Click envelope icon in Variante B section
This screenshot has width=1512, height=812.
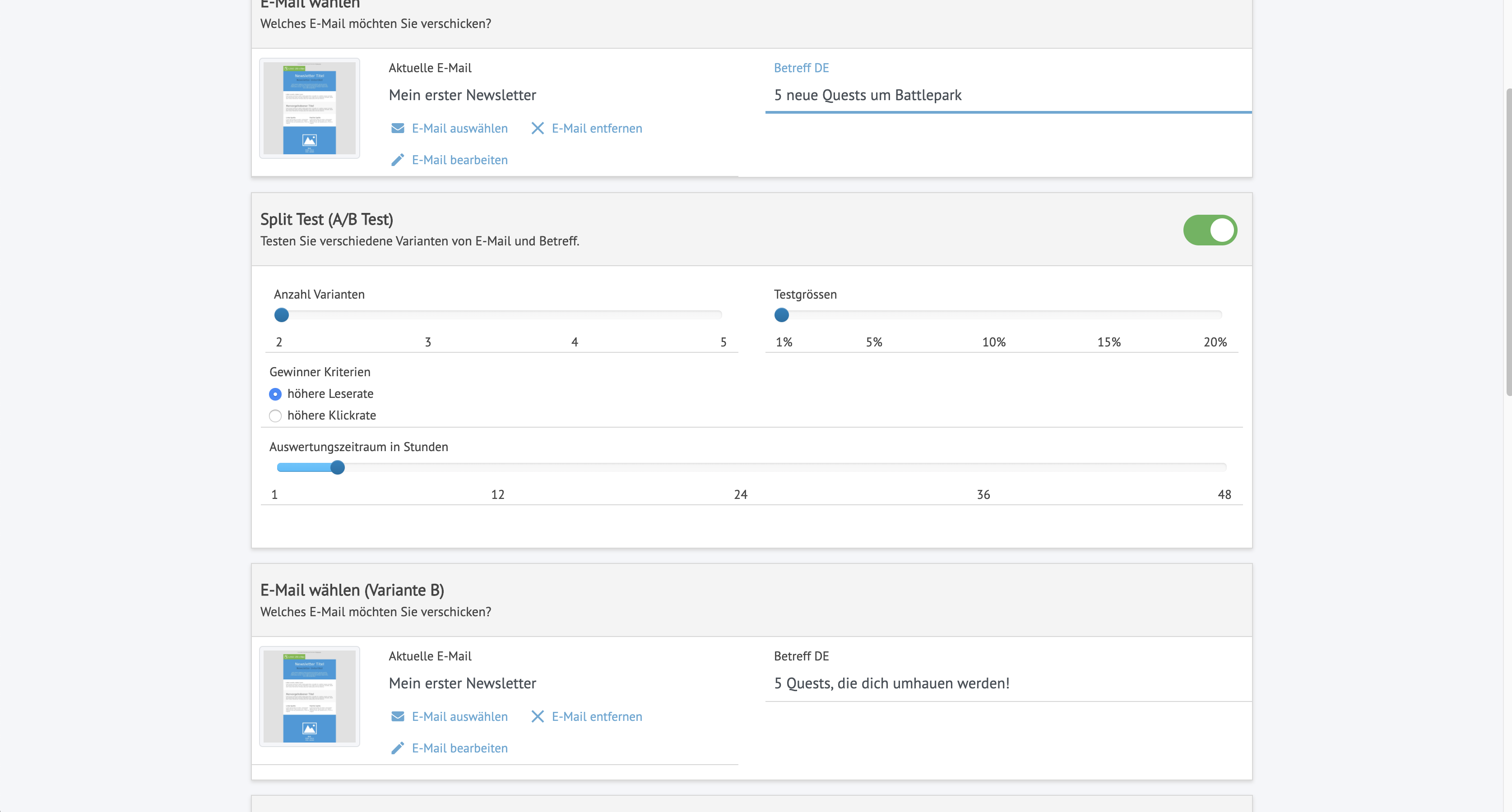pos(397,716)
